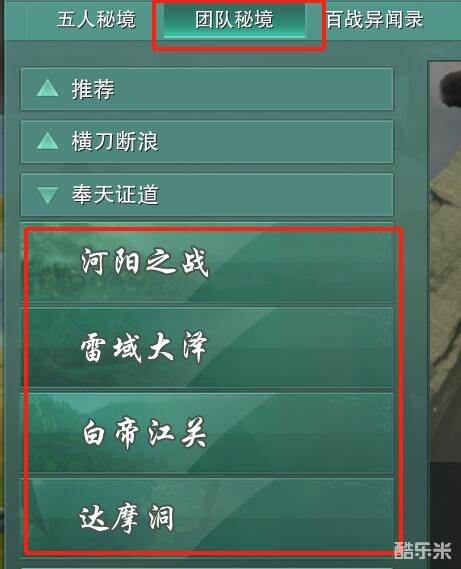The height and width of the screenshot is (569, 461).
Task: Collapse the 奉天证道 category row
Action: (x=207, y=195)
